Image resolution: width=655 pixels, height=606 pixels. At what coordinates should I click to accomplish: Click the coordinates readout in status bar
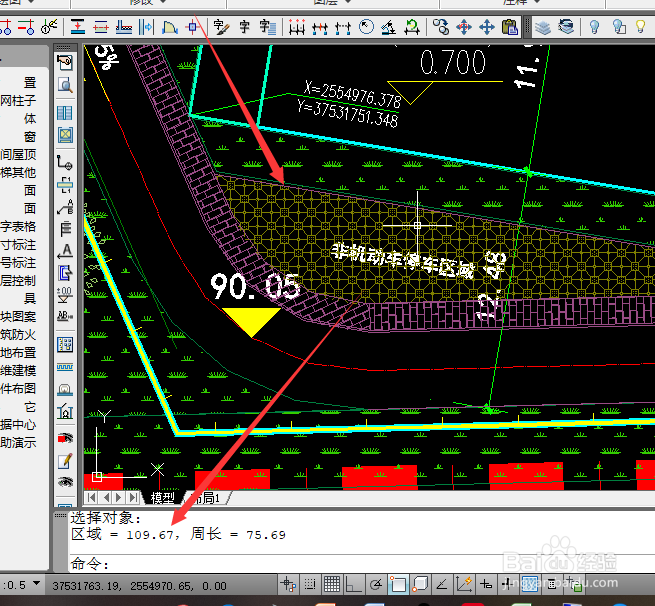pyautogui.click(x=139, y=586)
